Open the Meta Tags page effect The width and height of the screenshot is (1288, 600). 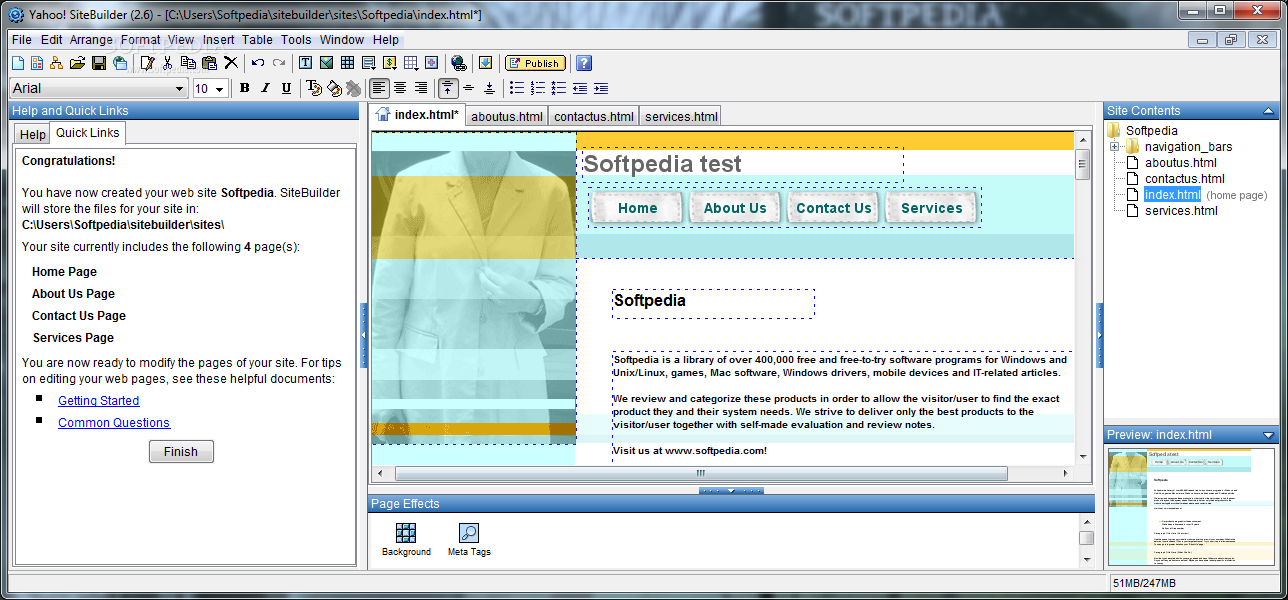469,539
